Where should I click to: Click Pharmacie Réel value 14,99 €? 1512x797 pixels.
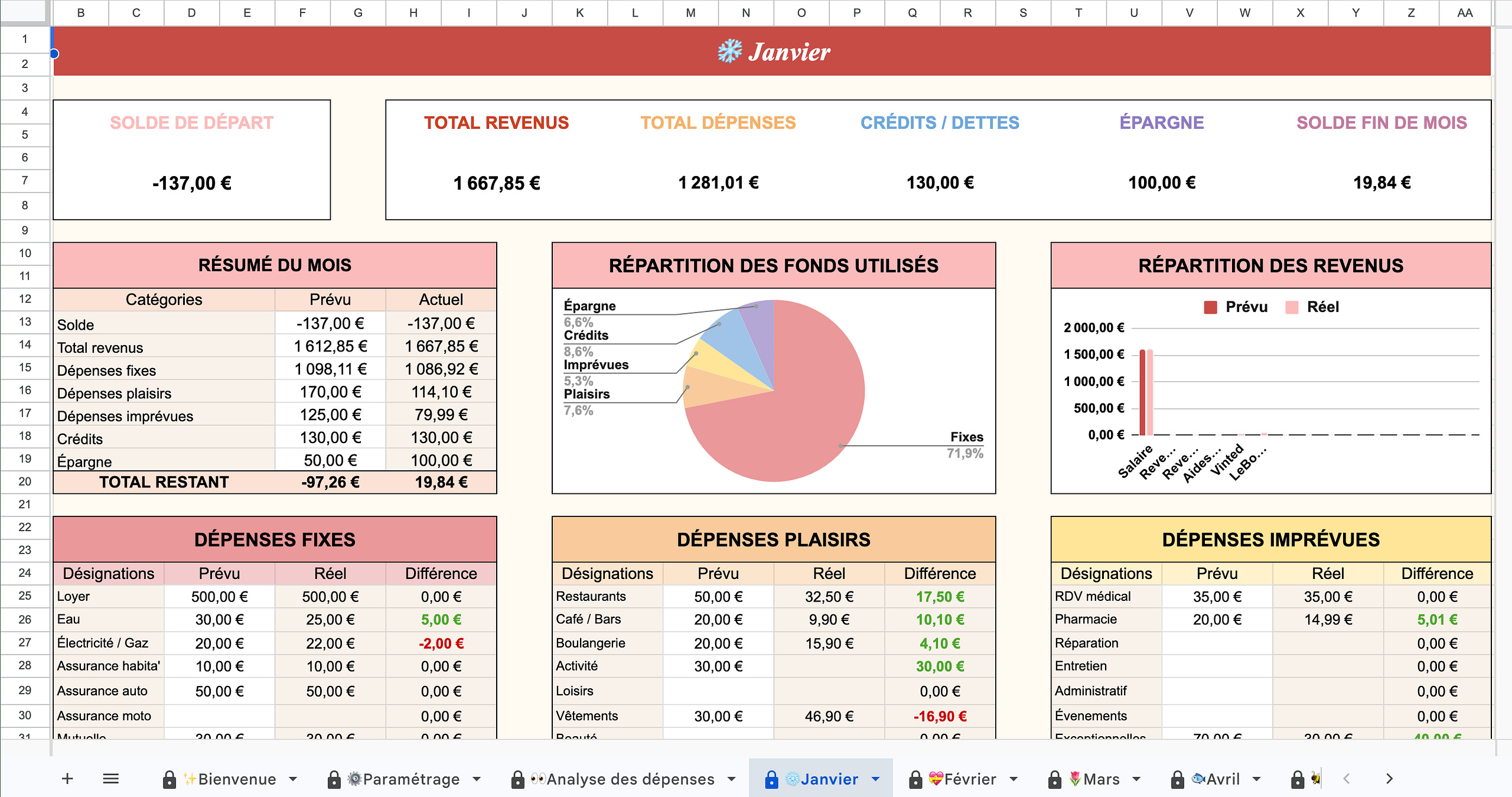click(1328, 619)
